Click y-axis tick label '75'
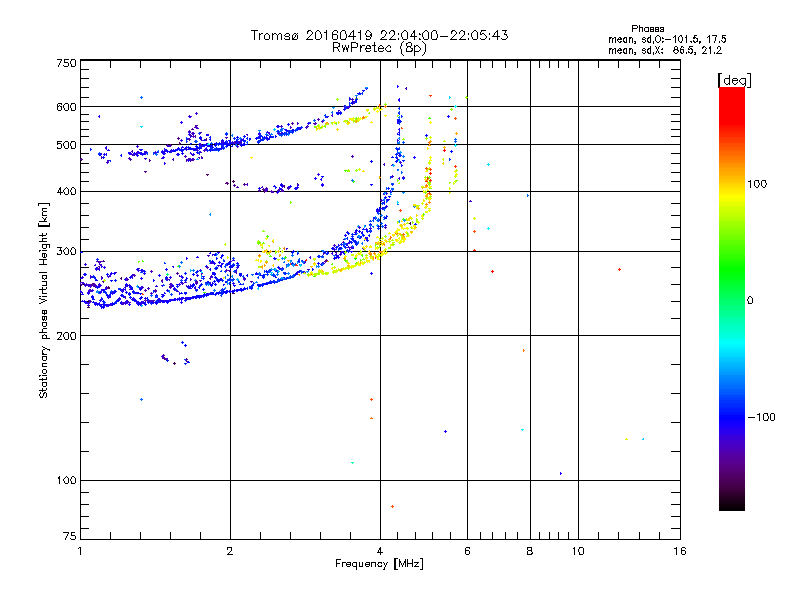The image size is (800, 600). (x=70, y=536)
